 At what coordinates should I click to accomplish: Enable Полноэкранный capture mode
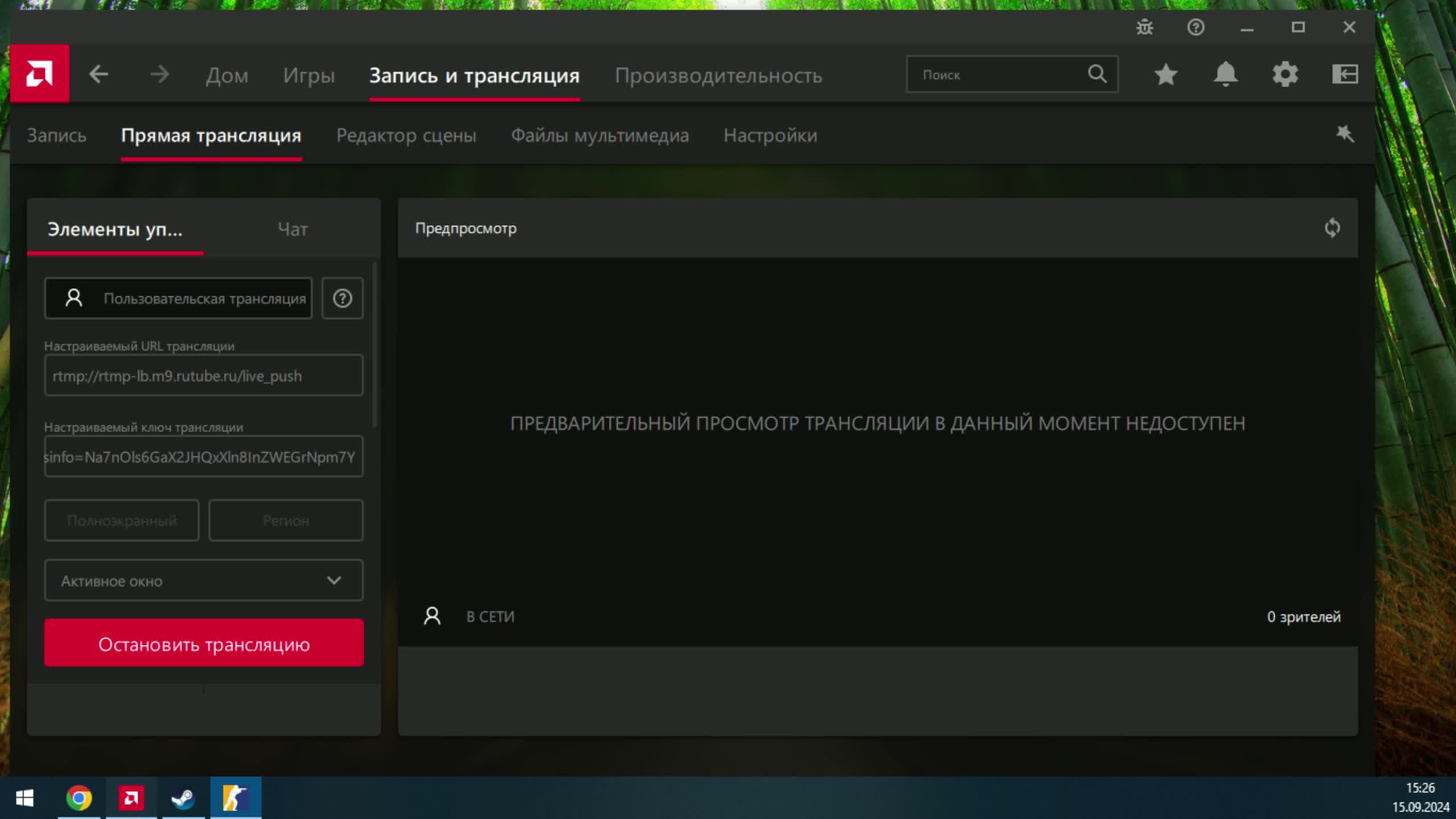click(121, 520)
